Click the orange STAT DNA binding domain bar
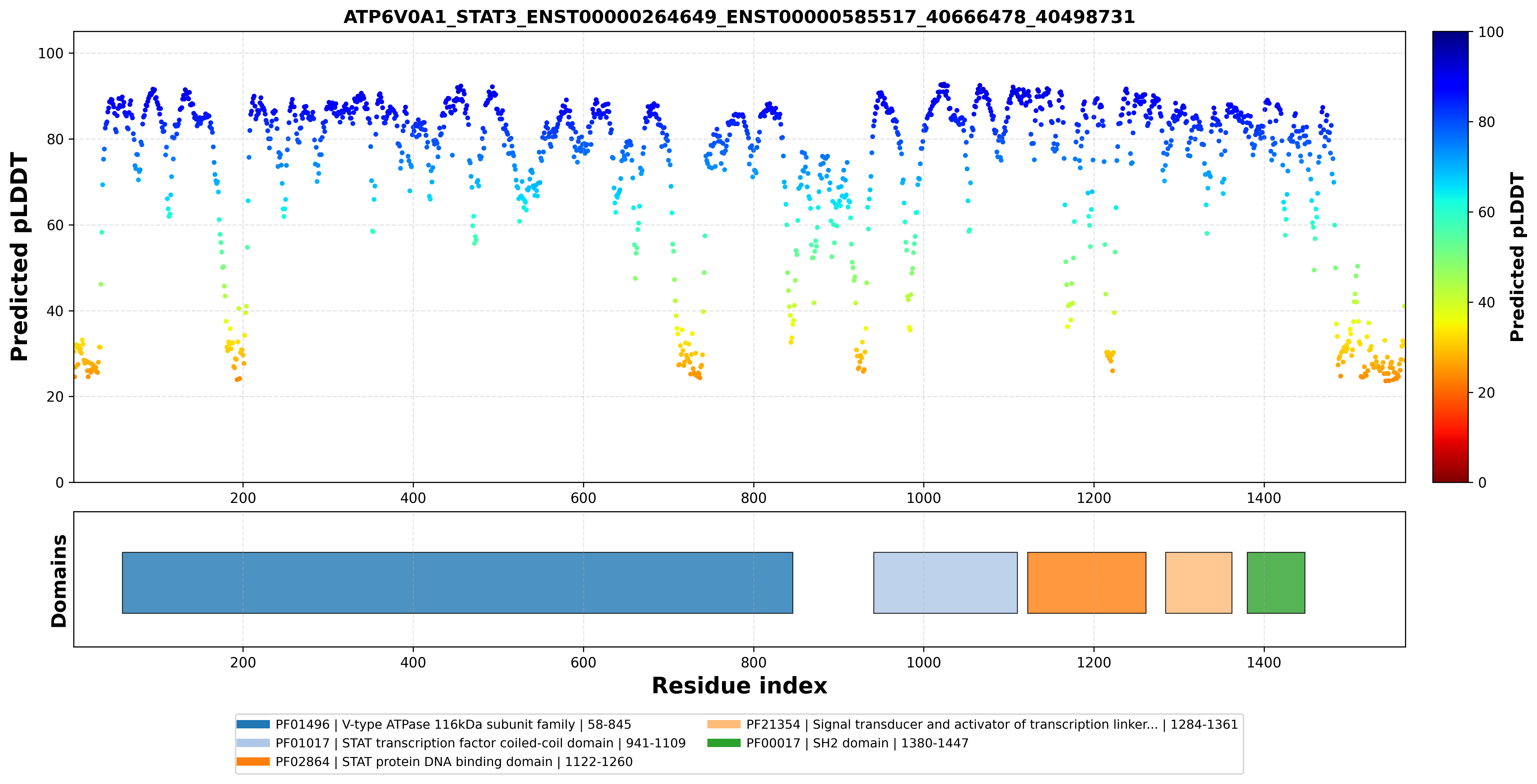The width and height of the screenshot is (1537, 784). [1087, 583]
